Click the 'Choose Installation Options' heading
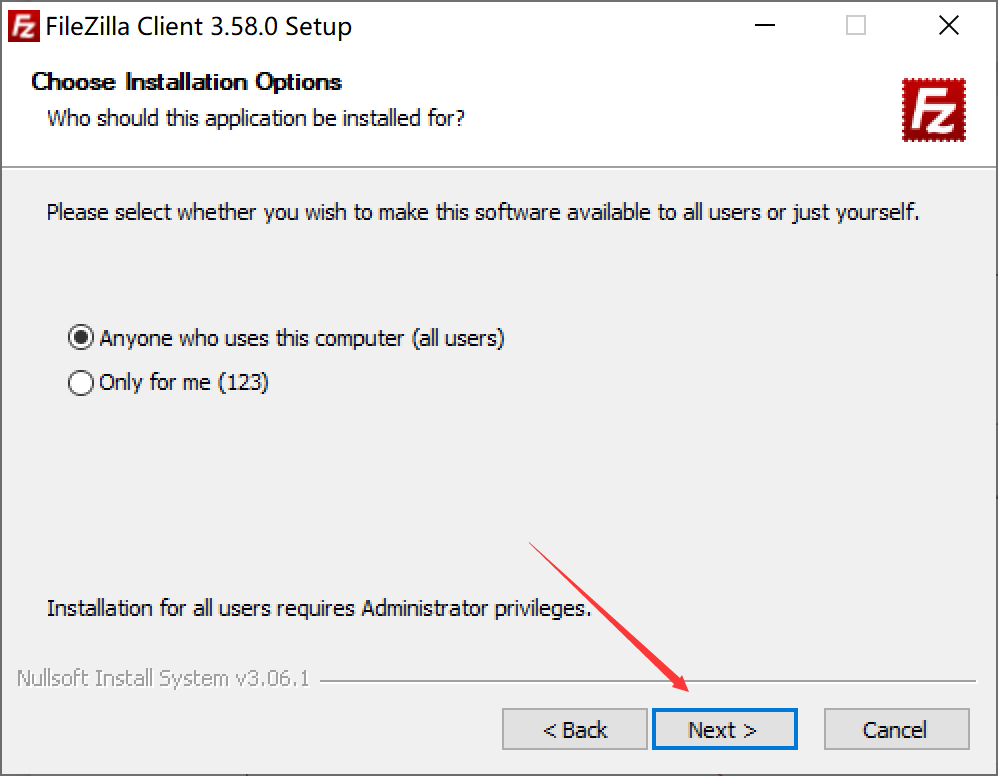The width and height of the screenshot is (998, 776). click(x=186, y=82)
